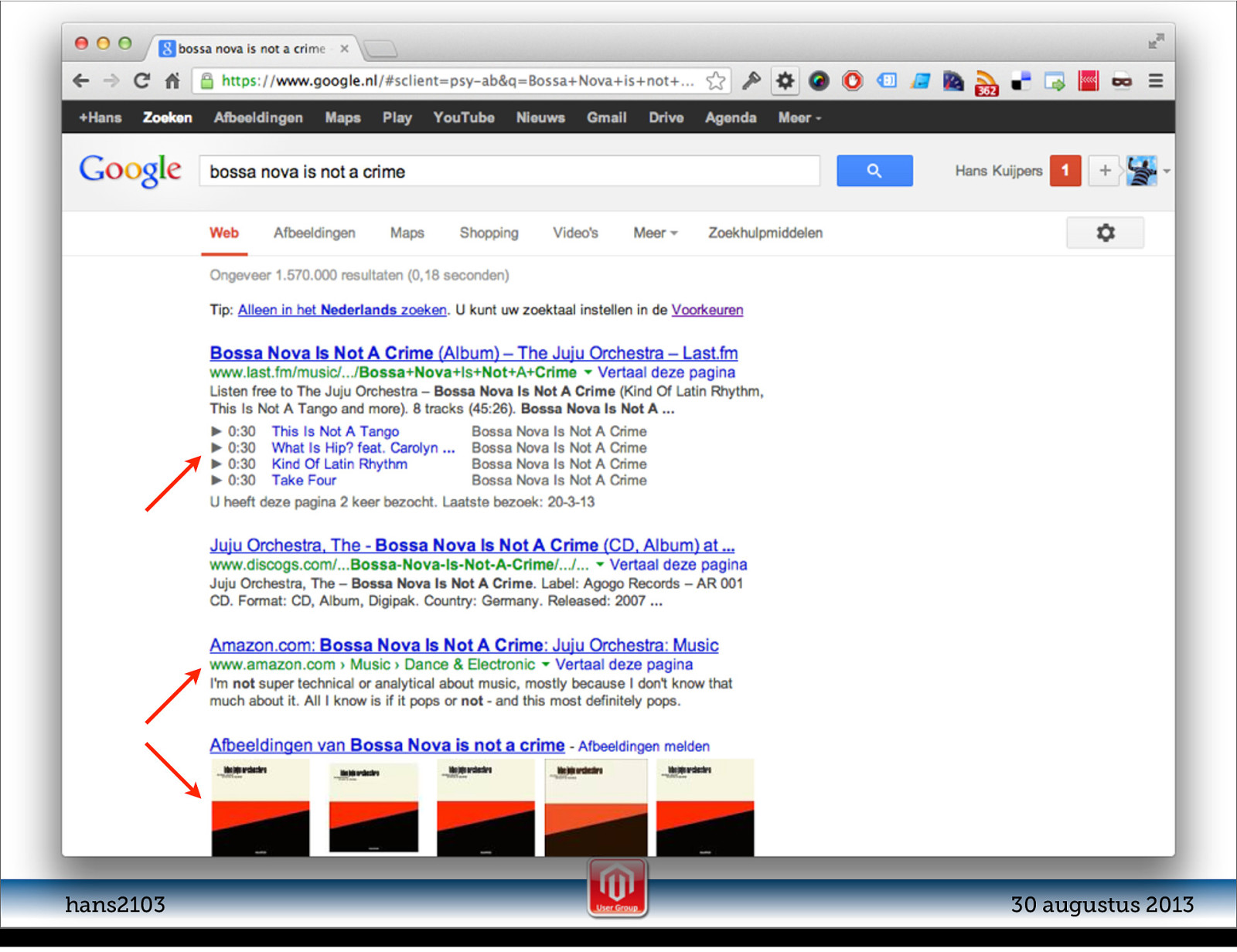Expand the Meer search filter dropdown
1237x952 pixels.
(655, 233)
